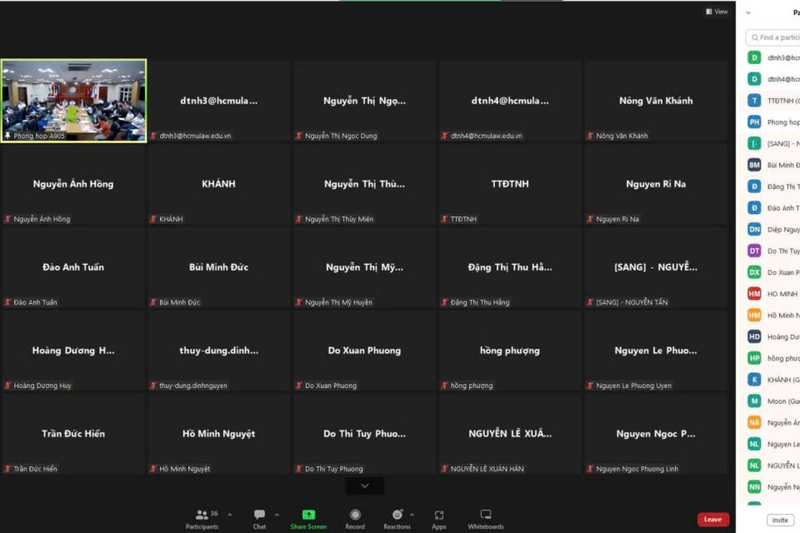800x533 pixels.
Task: Click the Find a participant search field
Action: coord(778,38)
